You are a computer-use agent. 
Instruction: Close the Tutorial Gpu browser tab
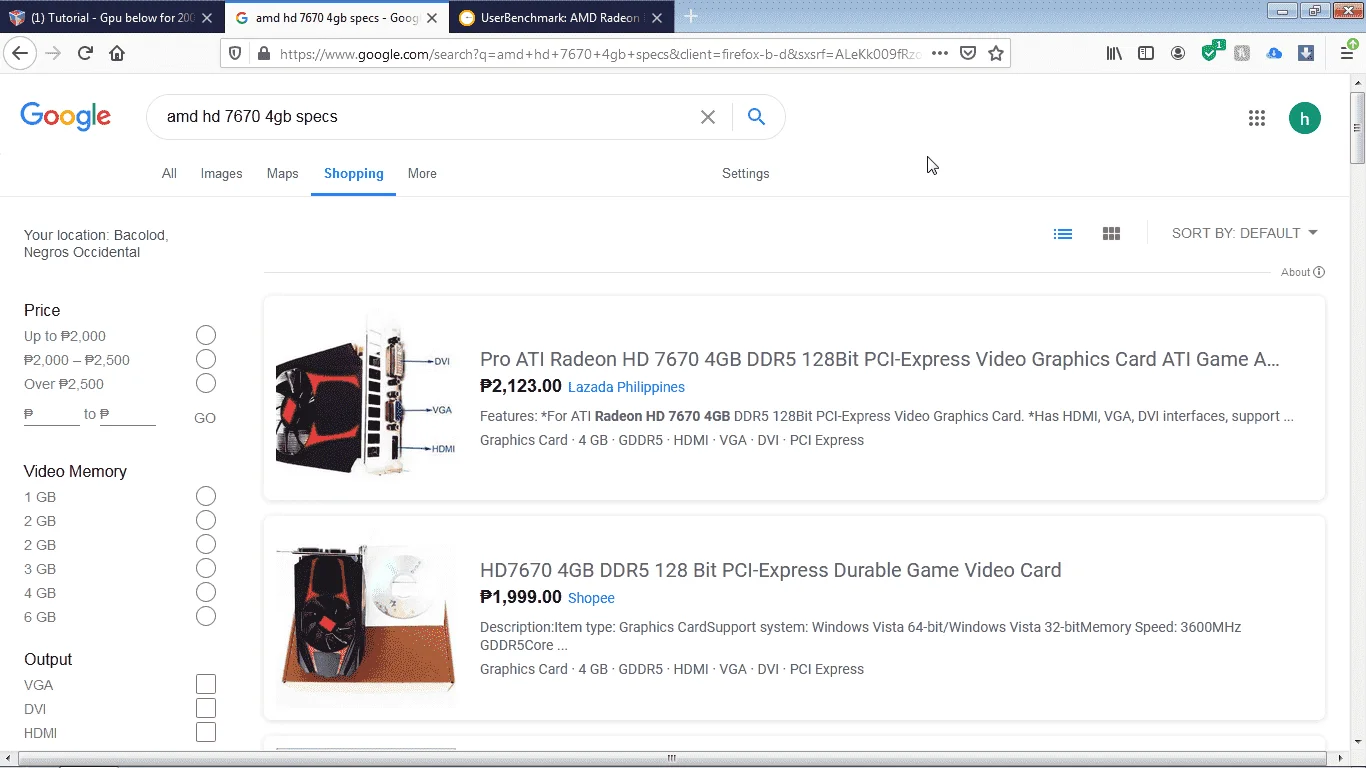click(208, 18)
